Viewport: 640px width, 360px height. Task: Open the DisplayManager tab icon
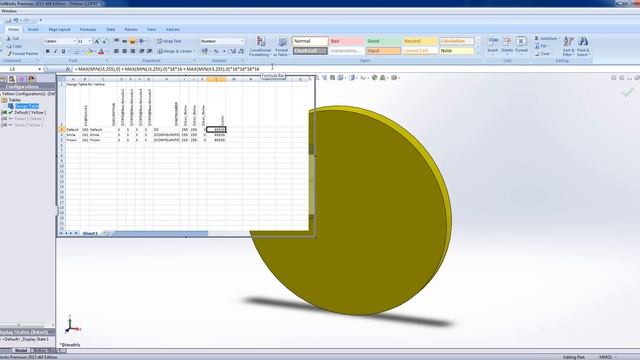pyautogui.click(x=31, y=79)
